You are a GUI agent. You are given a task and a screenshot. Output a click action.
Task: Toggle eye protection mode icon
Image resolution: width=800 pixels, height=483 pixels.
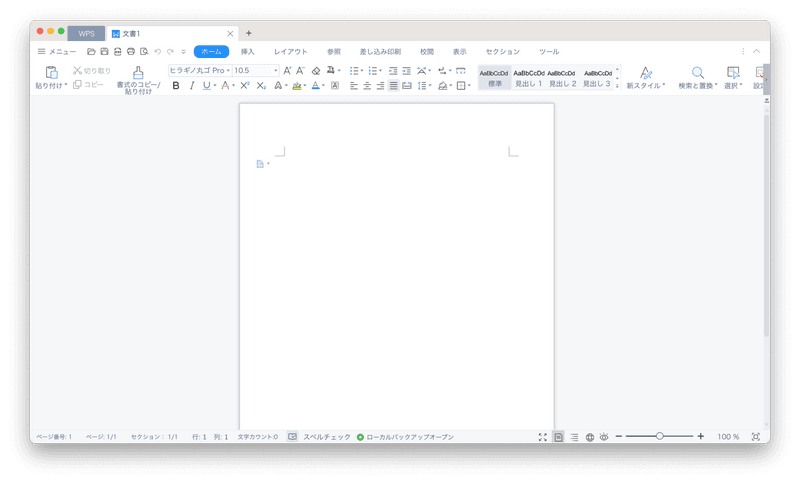click(x=604, y=437)
